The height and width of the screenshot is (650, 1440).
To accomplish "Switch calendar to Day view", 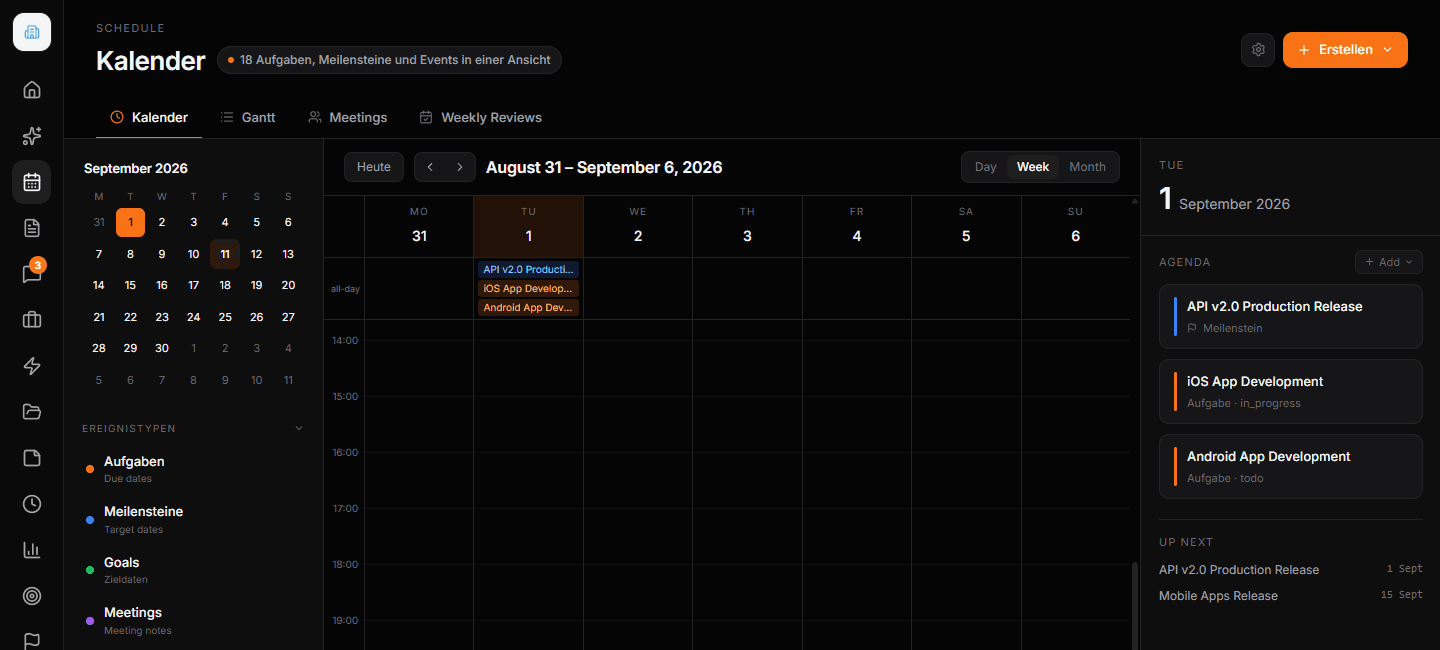I will pyautogui.click(x=986, y=167).
